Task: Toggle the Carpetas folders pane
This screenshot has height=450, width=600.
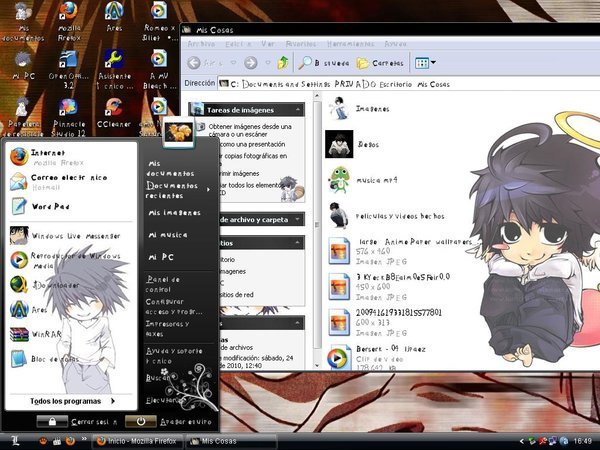Action: point(380,63)
